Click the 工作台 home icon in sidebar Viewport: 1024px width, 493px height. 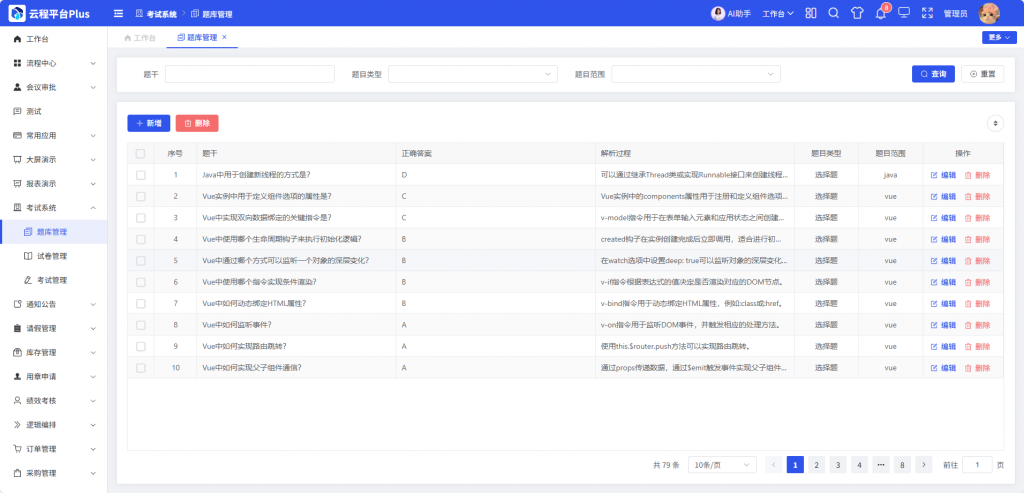pyautogui.click(x=18, y=39)
